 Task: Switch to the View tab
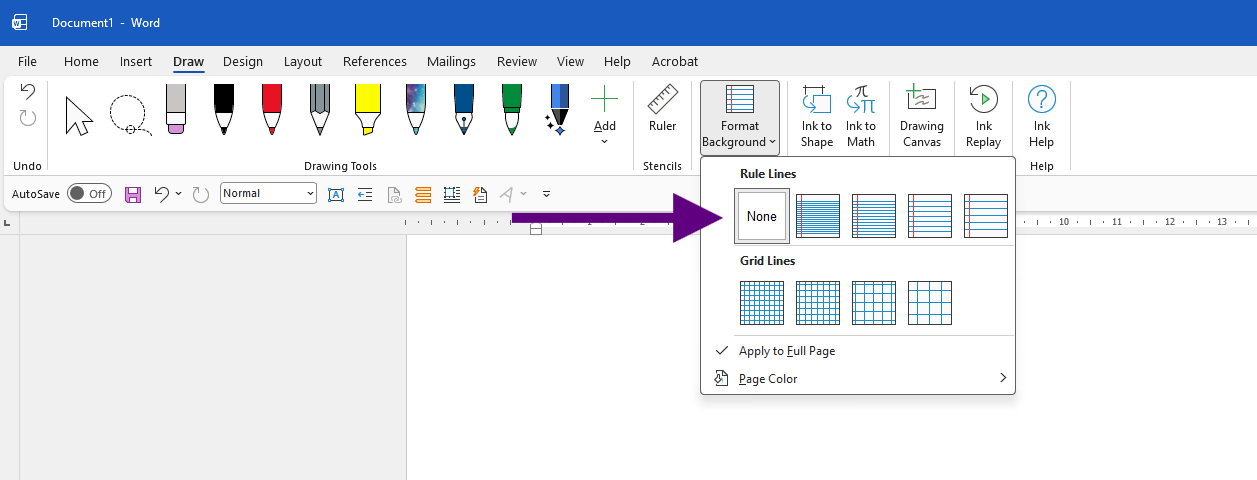571,61
